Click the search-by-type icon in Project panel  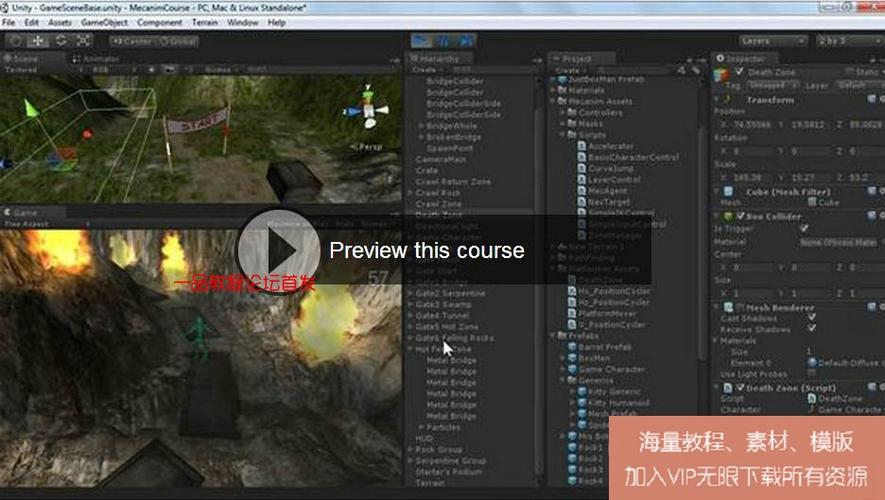[x=681, y=70]
